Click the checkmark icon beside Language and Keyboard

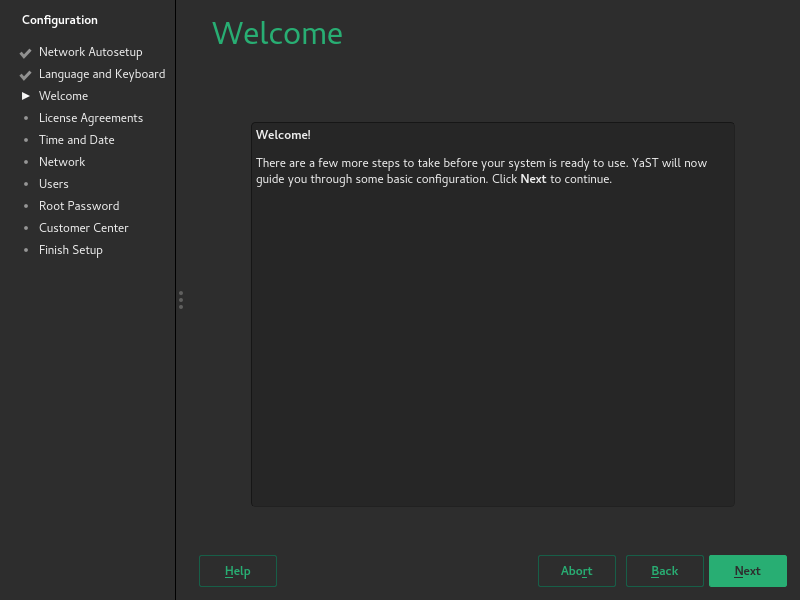26,75
